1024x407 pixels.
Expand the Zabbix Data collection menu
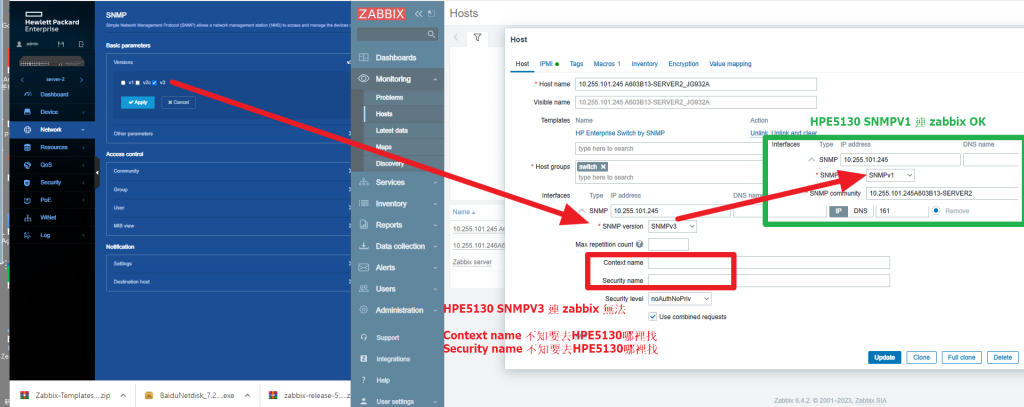tap(396, 246)
